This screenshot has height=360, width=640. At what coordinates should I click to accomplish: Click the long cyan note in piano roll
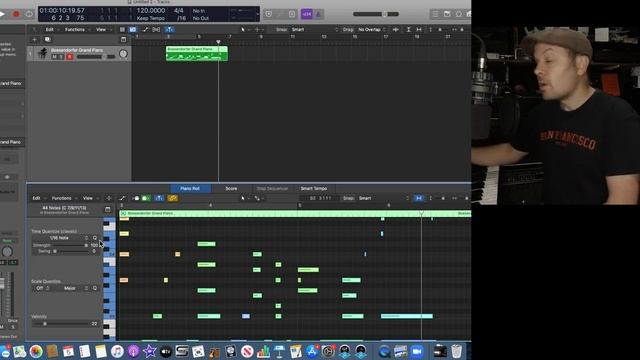(407, 316)
